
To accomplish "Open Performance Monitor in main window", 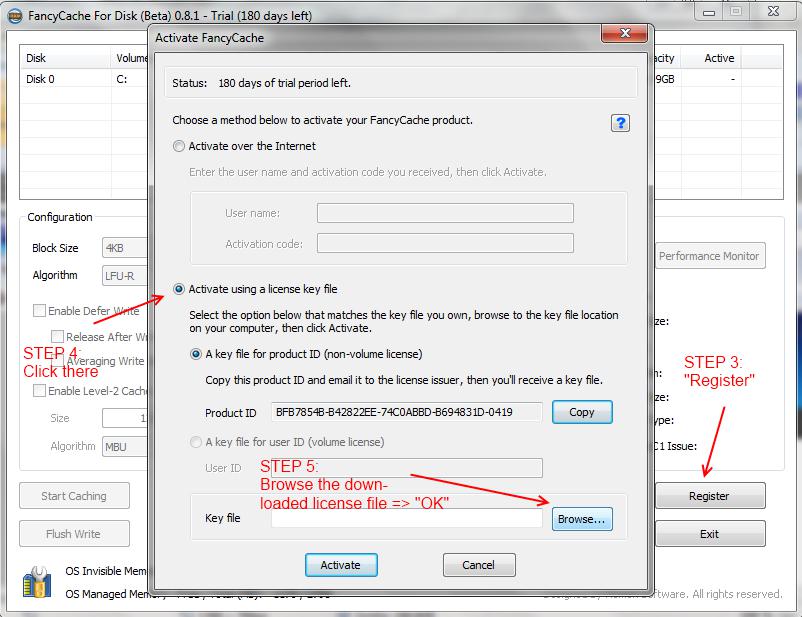I will pos(710,256).
